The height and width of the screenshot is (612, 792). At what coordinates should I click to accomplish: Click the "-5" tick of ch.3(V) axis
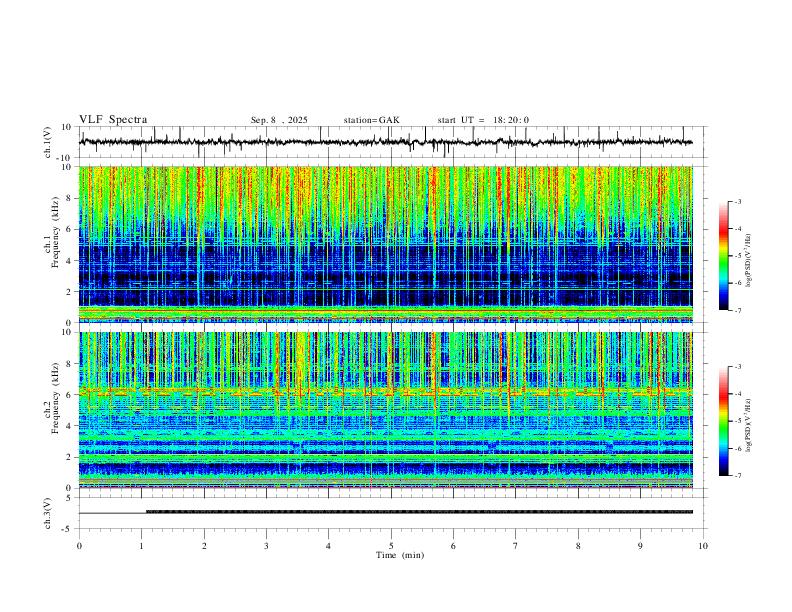(x=68, y=529)
